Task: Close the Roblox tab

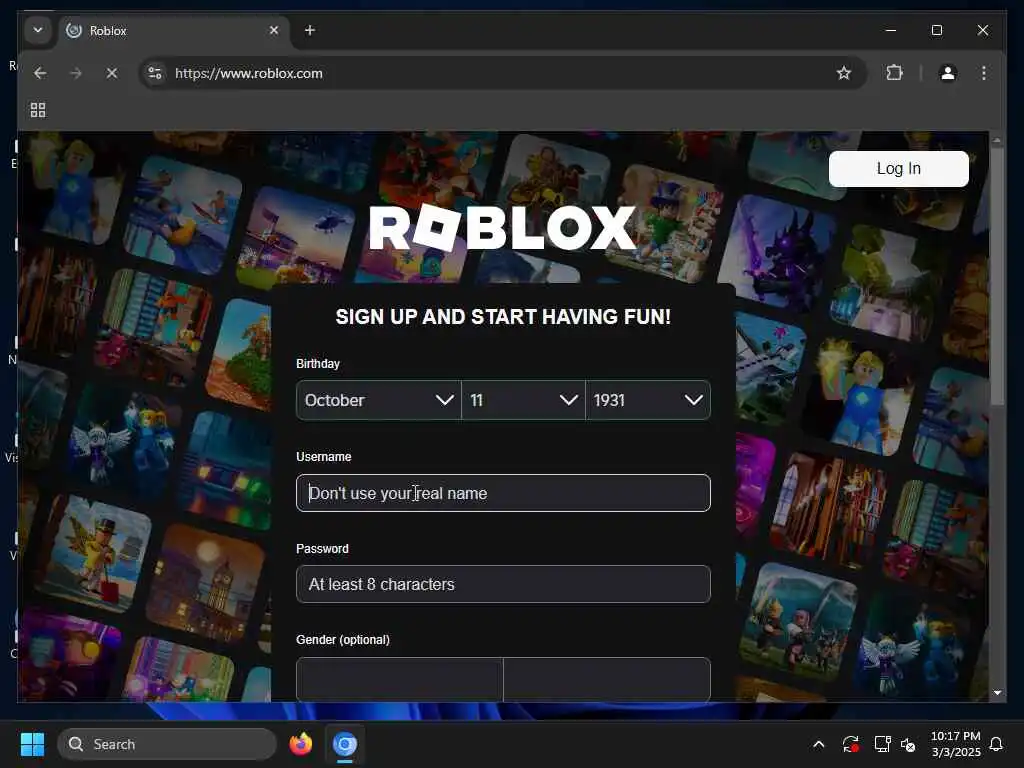Action: 274,30
